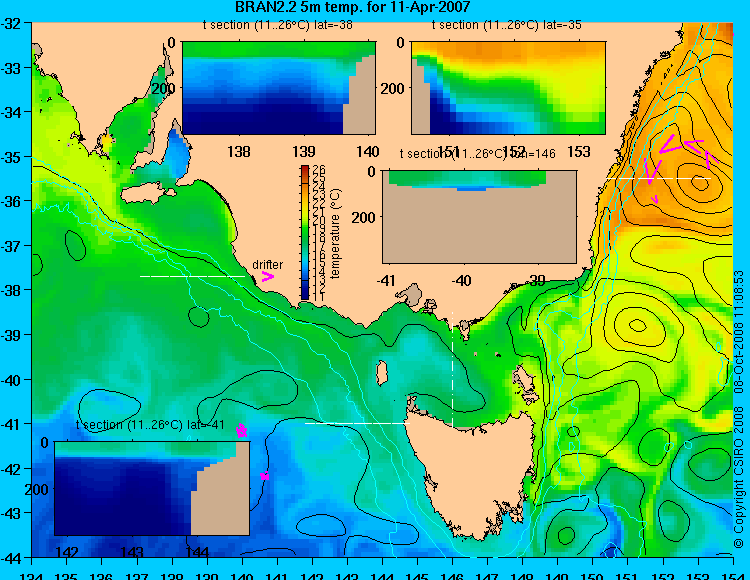Select the "t section (11..26°C) lat=-38" heading
750x580 pixels.
tap(277, 25)
